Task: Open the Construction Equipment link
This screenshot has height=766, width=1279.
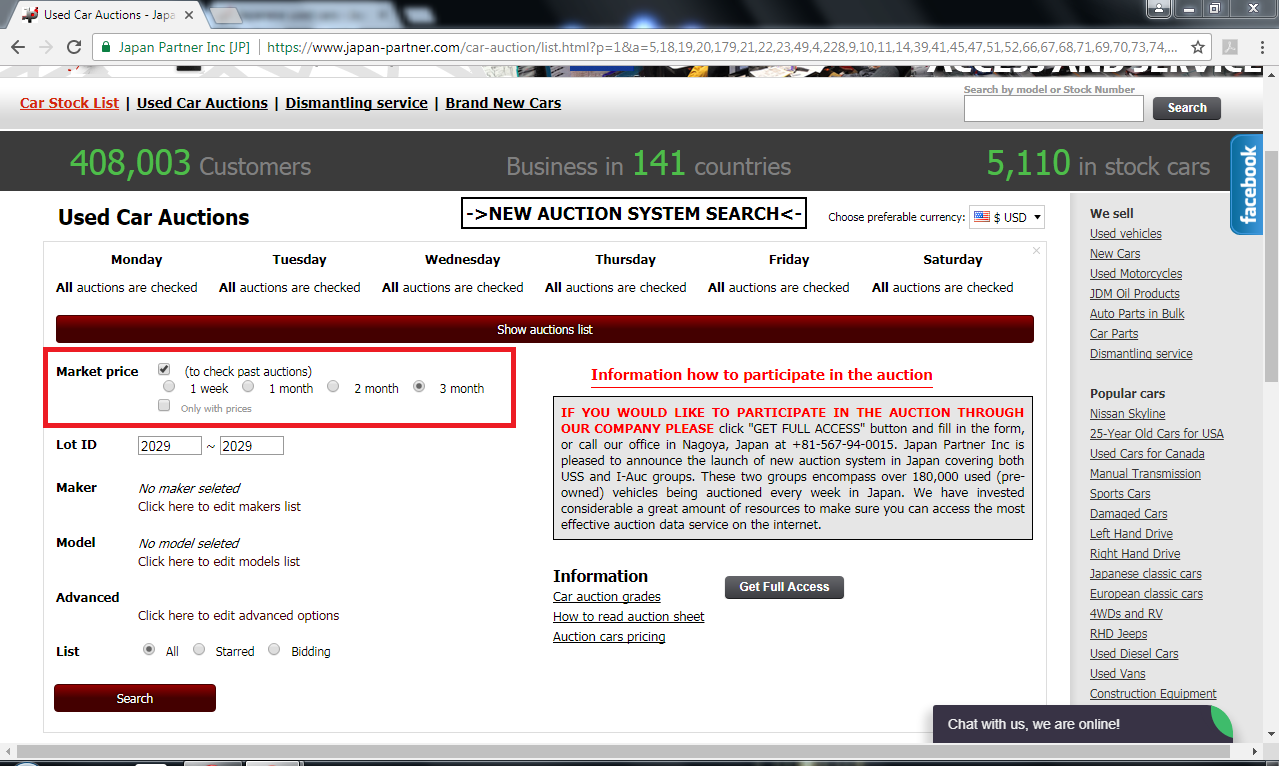Action: (1153, 694)
